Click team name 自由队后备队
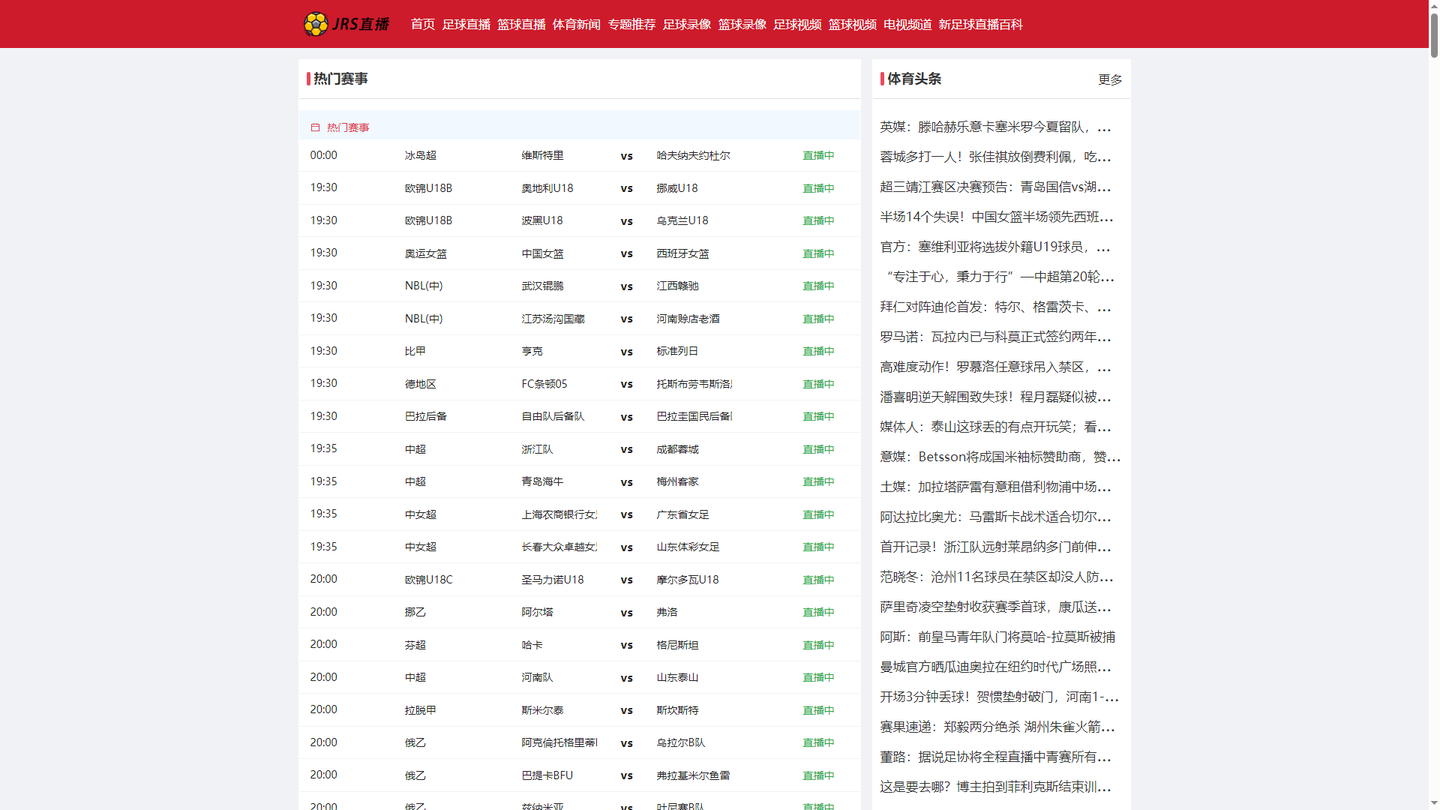Viewport: 1440px width, 810px height. 553,417
